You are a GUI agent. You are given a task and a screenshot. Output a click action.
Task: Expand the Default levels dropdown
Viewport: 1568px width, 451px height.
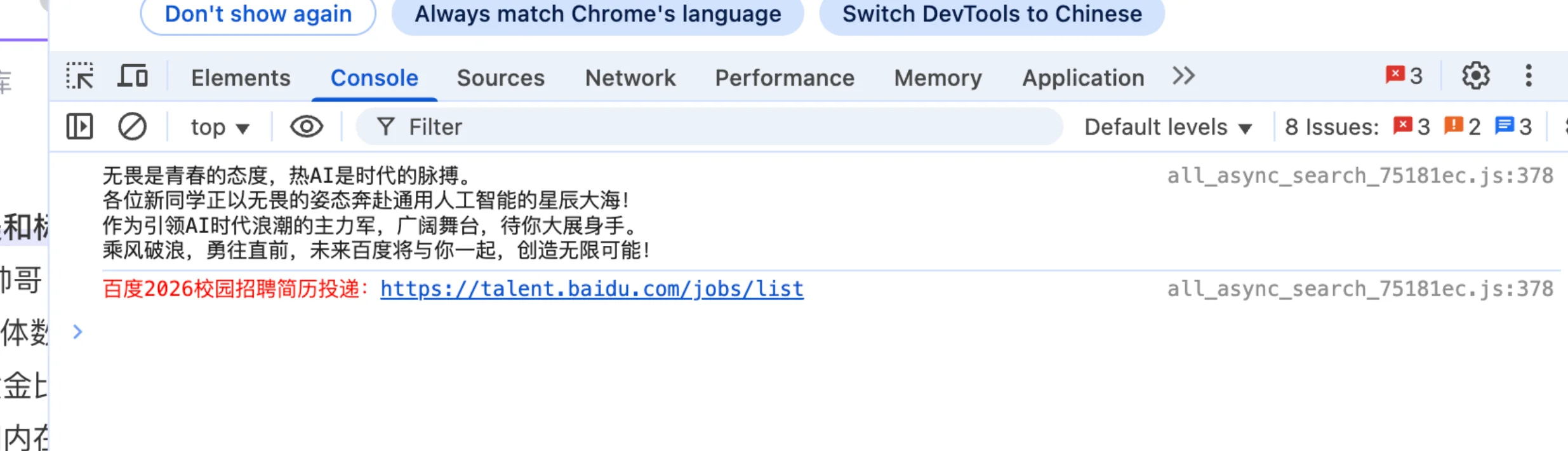pos(1168,127)
